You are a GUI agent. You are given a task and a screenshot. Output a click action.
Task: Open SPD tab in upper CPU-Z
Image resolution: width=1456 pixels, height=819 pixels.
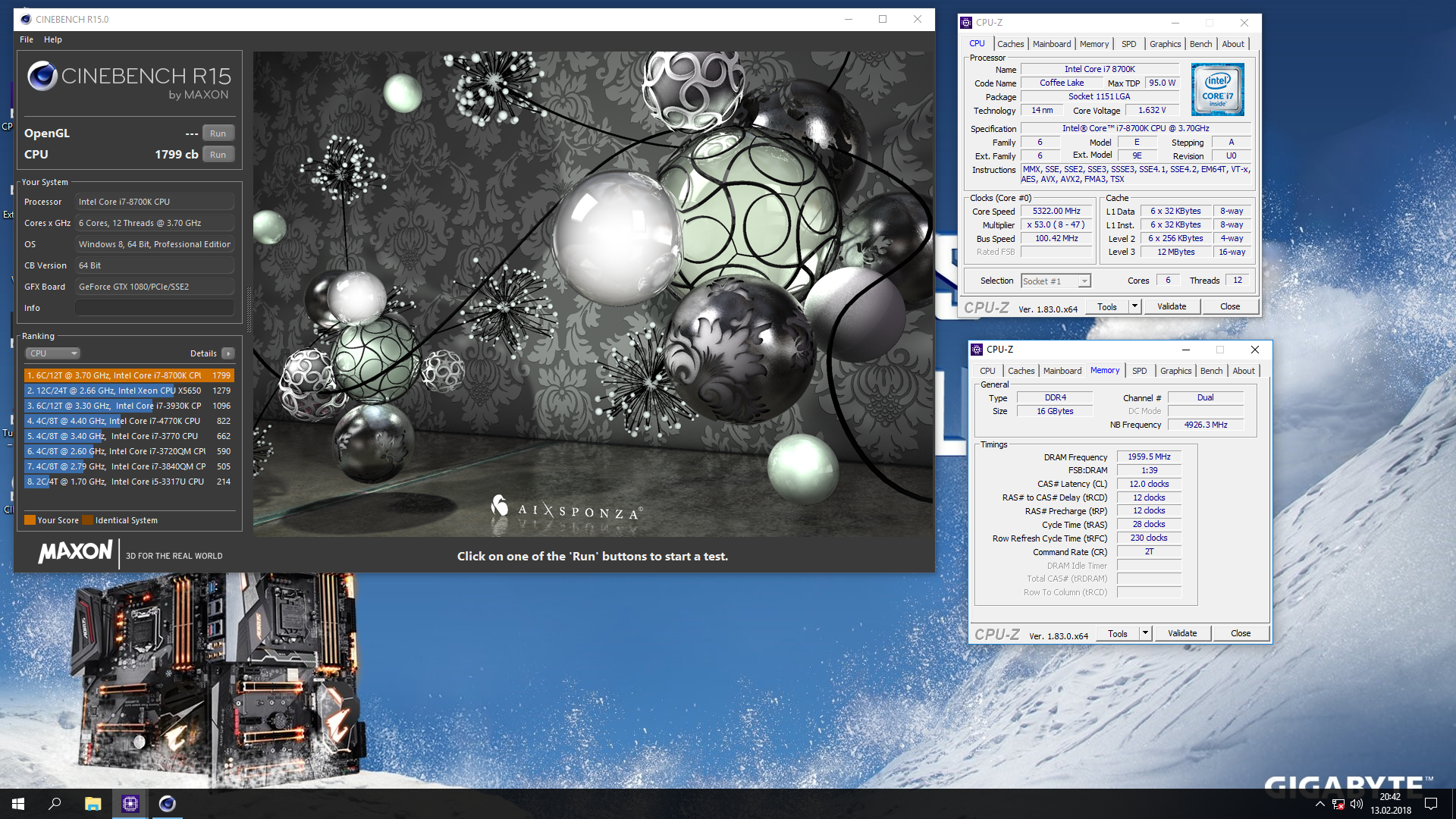(x=1128, y=44)
